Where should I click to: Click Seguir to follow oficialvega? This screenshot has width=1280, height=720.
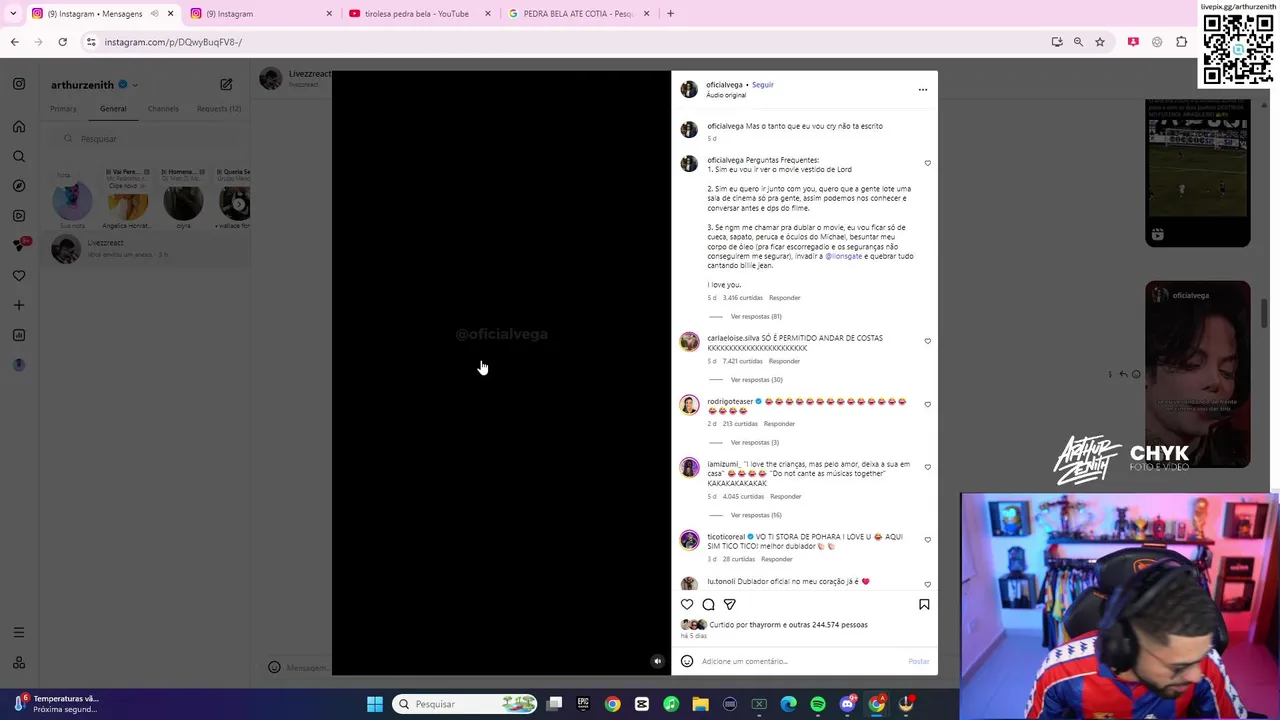(x=763, y=85)
